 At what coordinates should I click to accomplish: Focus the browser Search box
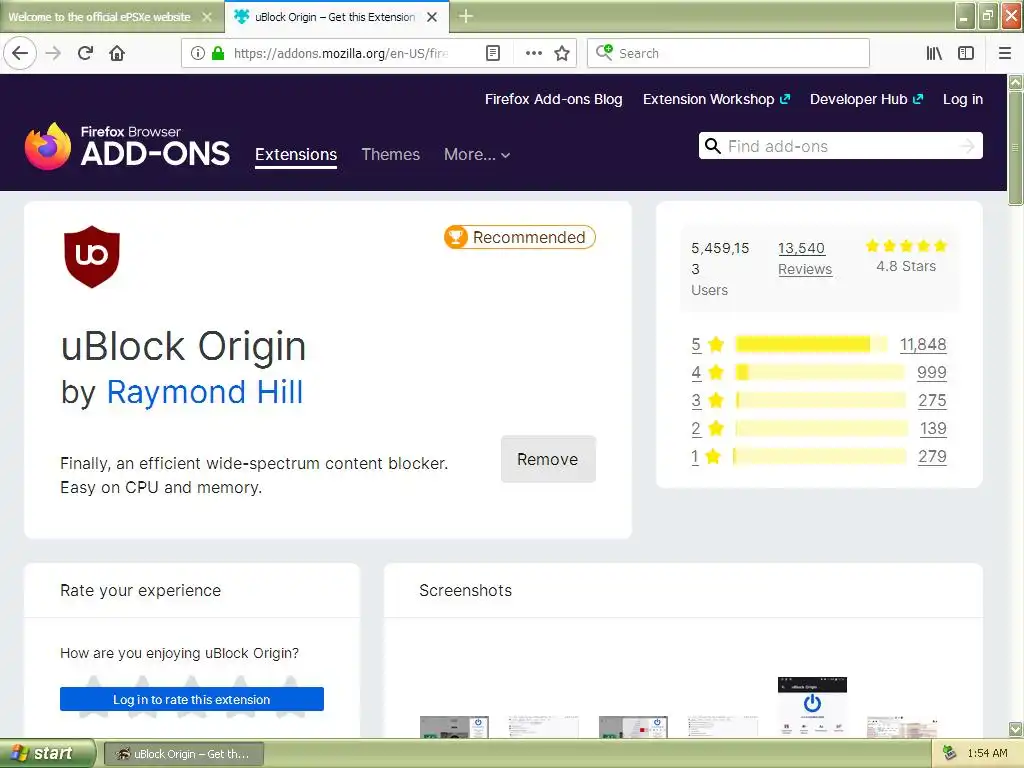coord(728,53)
